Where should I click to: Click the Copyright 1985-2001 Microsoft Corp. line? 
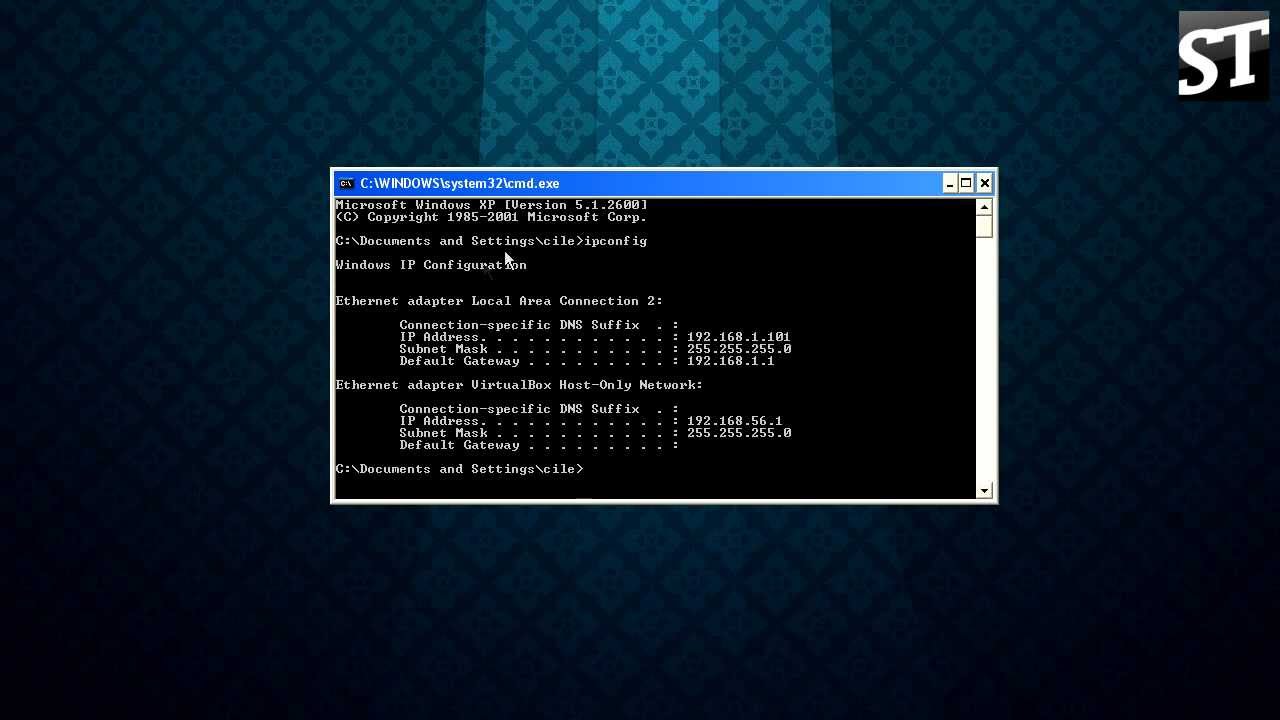pos(491,217)
